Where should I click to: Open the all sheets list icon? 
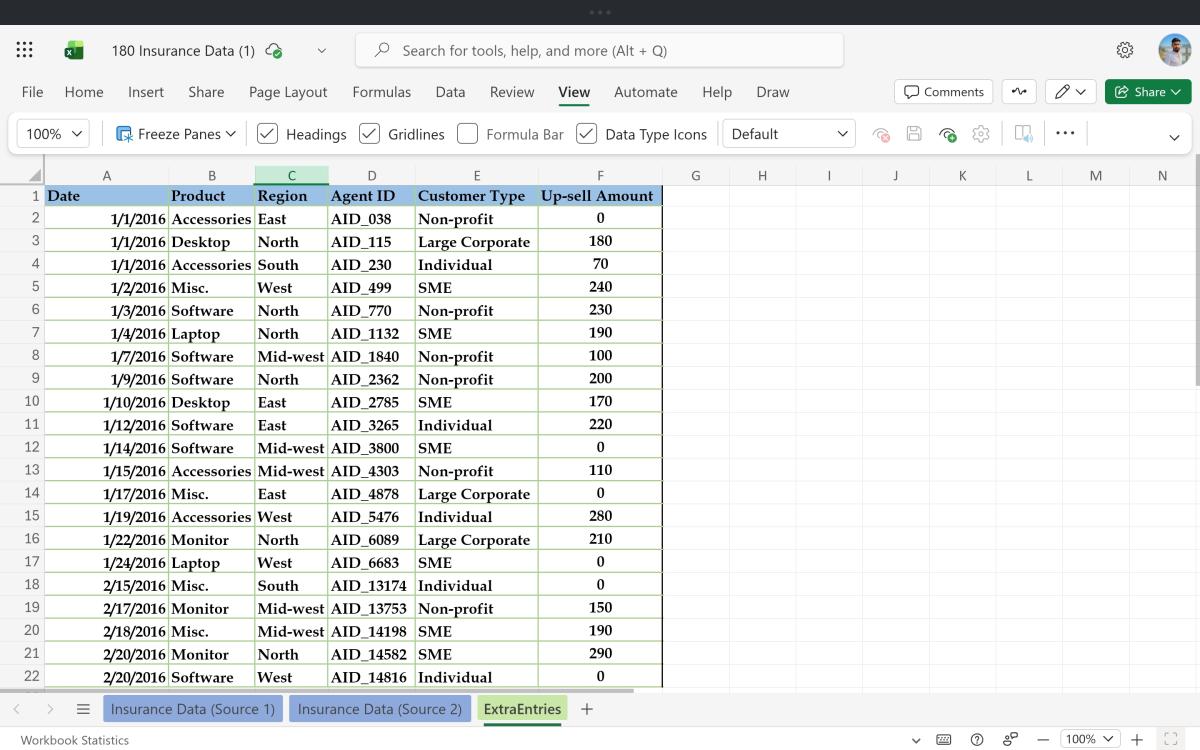coord(83,709)
